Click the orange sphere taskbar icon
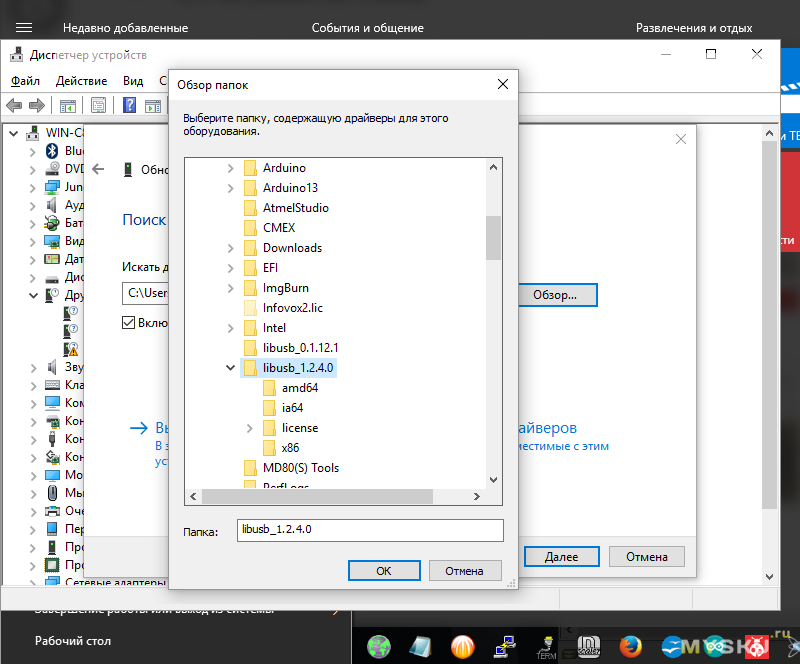This screenshot has width=800, height=664. (x=463, y=647)
